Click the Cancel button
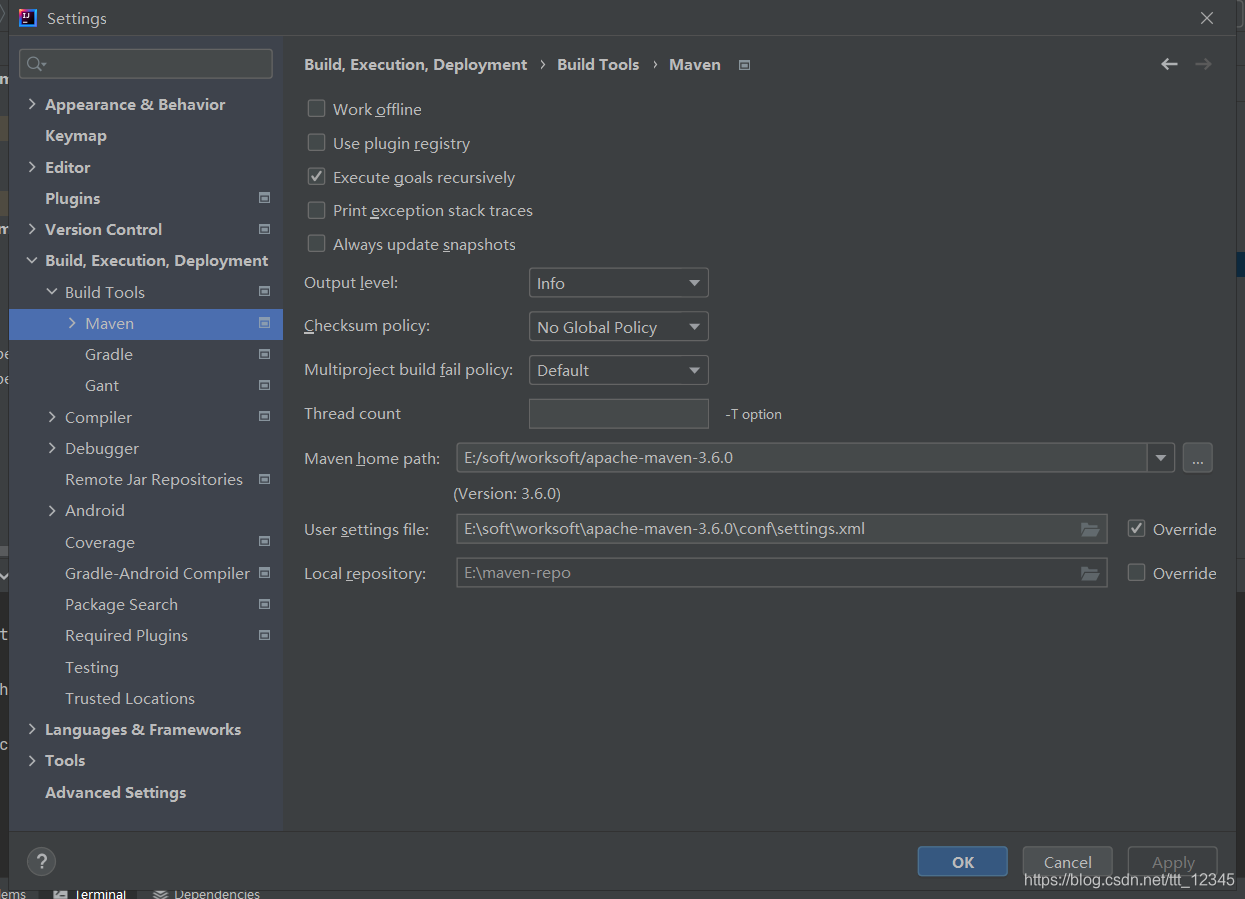The image size is (1245, 899). pyautogui.click(x=1067, y=862)
